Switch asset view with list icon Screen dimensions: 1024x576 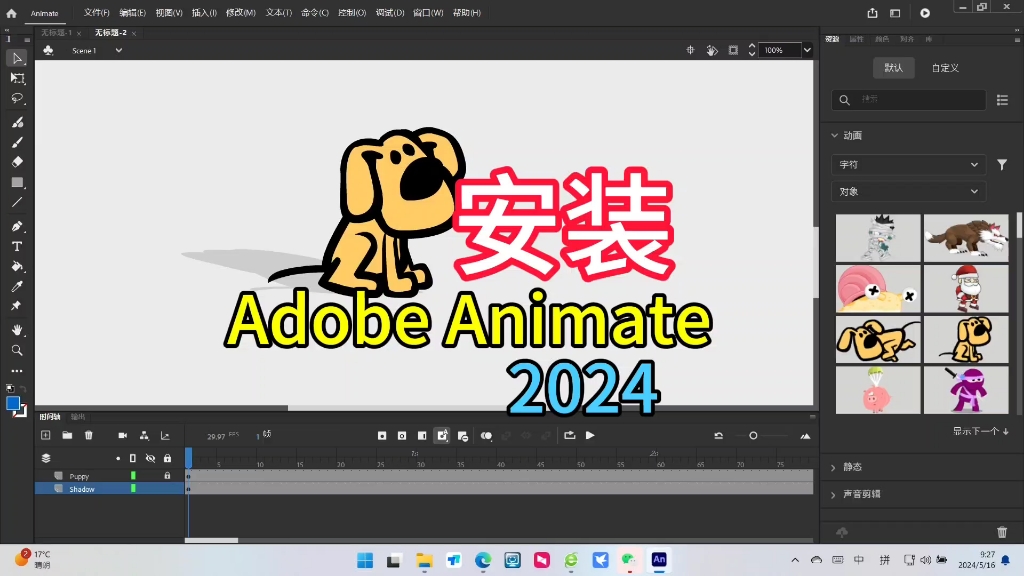pos(1002,100)
